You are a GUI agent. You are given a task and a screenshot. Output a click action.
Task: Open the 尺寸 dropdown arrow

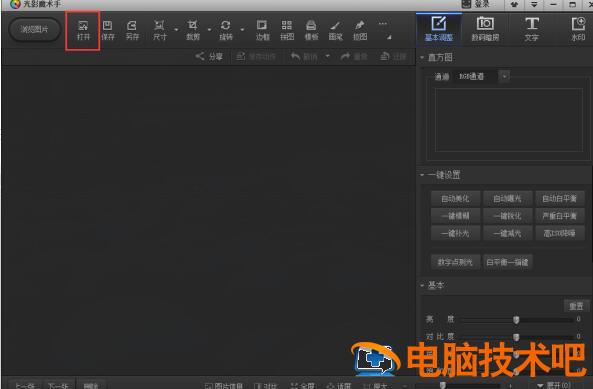pyautogui.click(x=176, y=29)
